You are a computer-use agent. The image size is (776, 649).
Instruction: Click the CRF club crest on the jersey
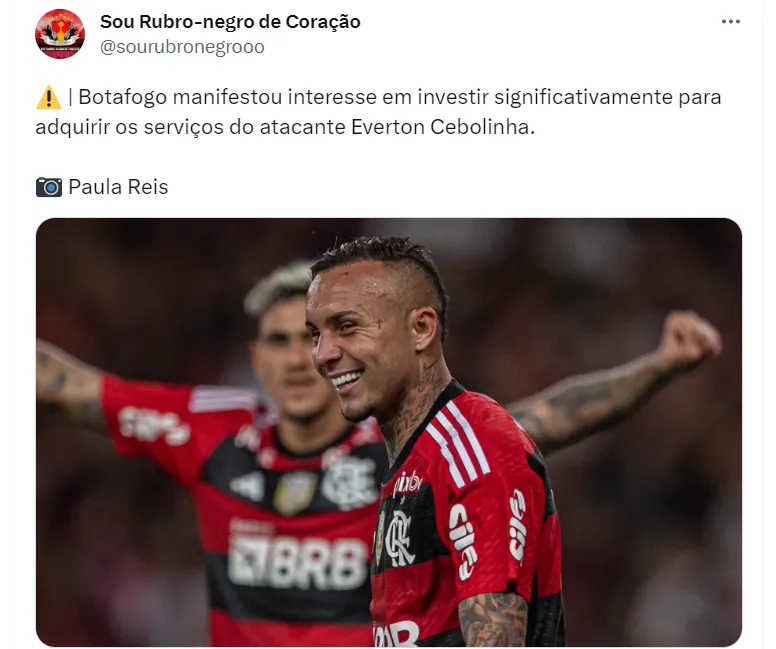pyautogui.click(x=399, y=538)
